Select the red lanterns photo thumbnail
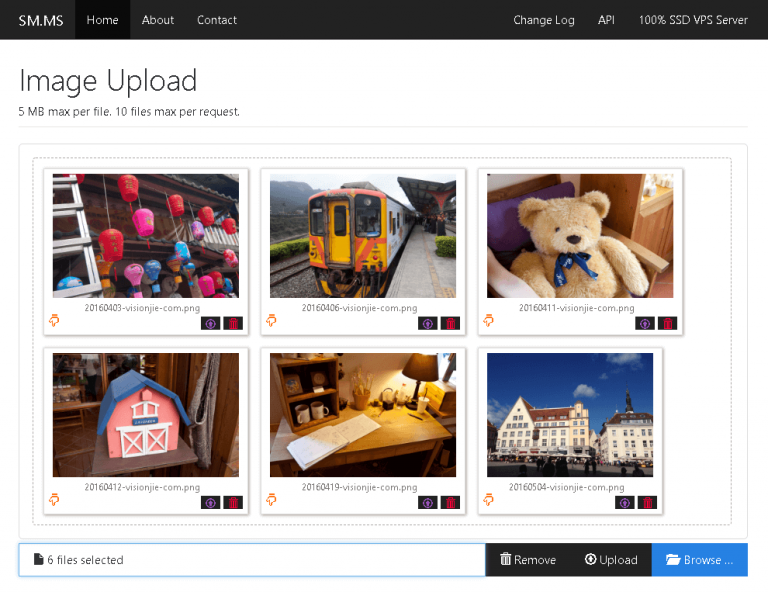 (x=146, y=236)
